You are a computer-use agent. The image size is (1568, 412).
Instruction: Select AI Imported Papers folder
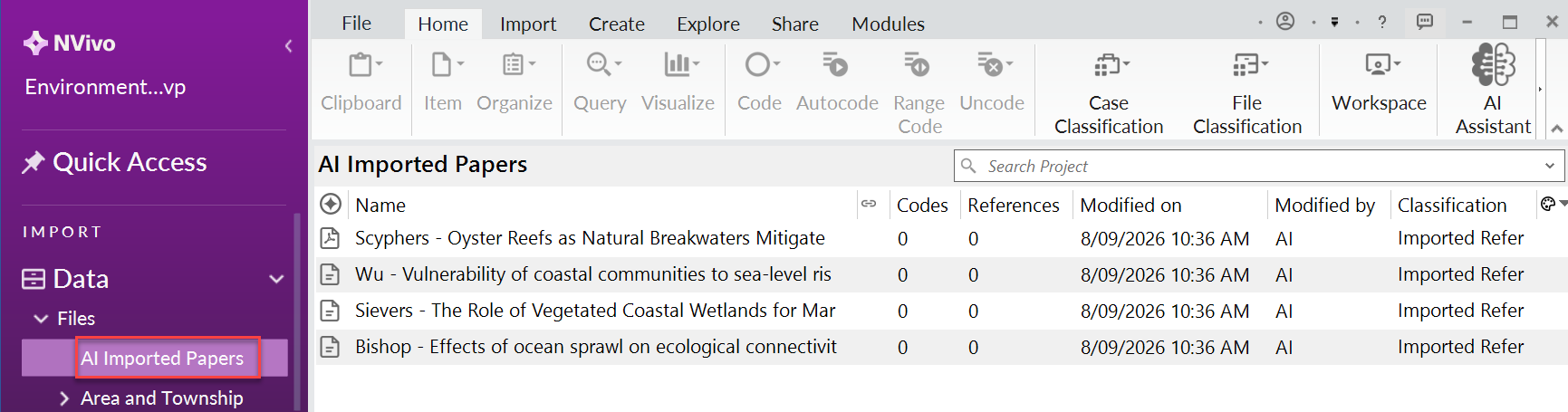pos(156,358)
